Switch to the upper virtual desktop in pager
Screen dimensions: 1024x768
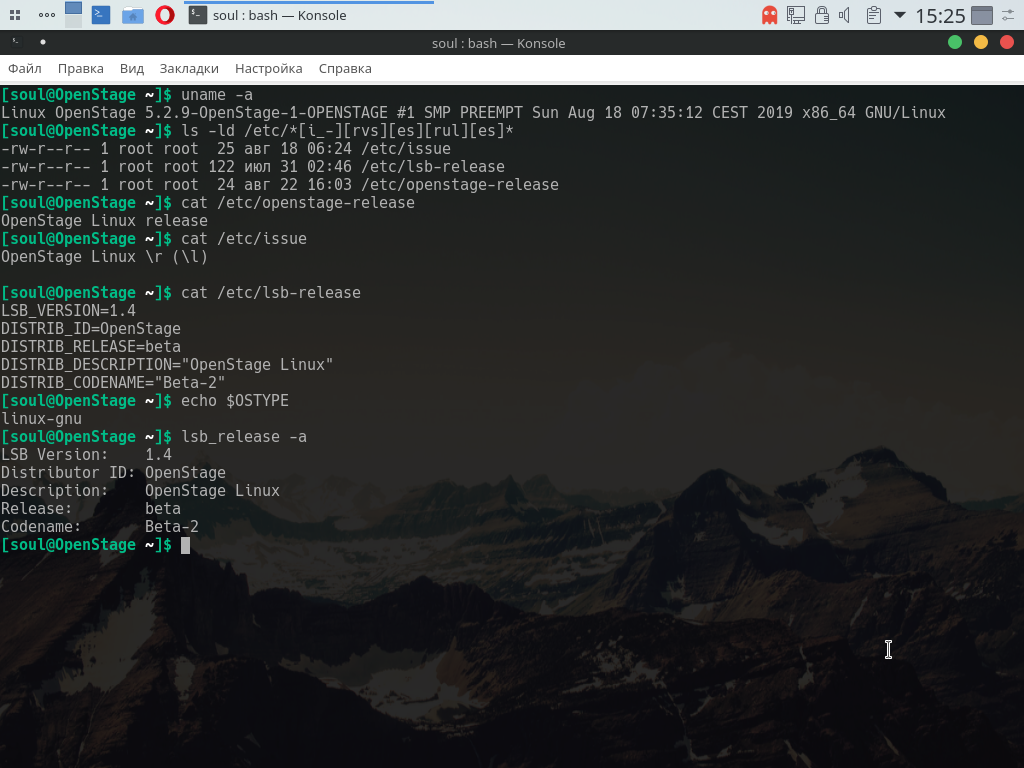74,8
